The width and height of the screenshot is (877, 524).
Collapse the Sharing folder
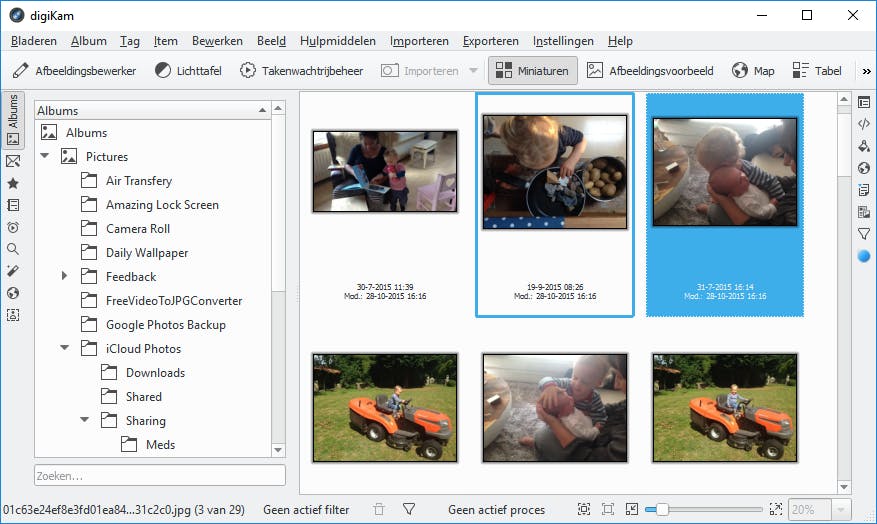84,419
